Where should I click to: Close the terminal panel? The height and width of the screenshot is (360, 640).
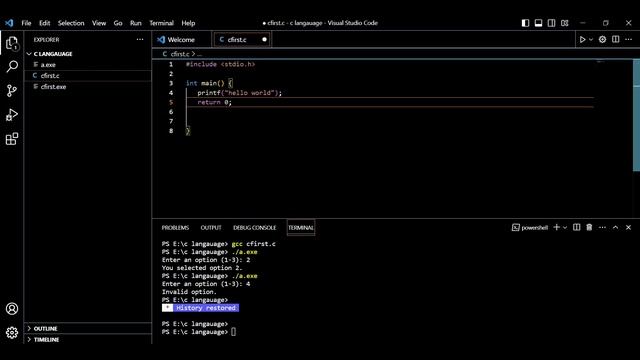click(x=629, y=227)
